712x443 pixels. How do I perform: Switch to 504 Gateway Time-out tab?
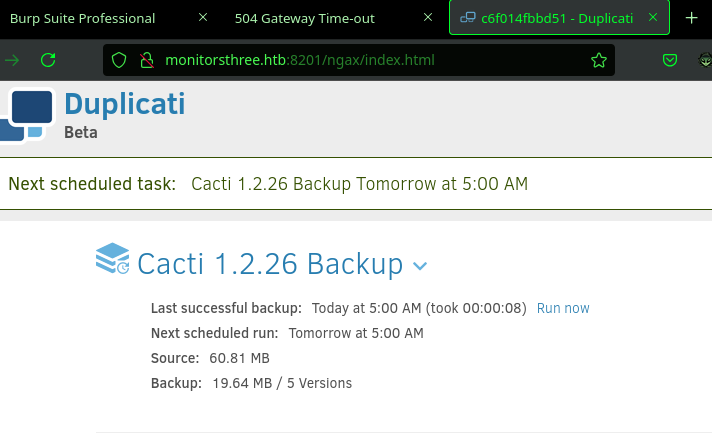coord(305,19)
